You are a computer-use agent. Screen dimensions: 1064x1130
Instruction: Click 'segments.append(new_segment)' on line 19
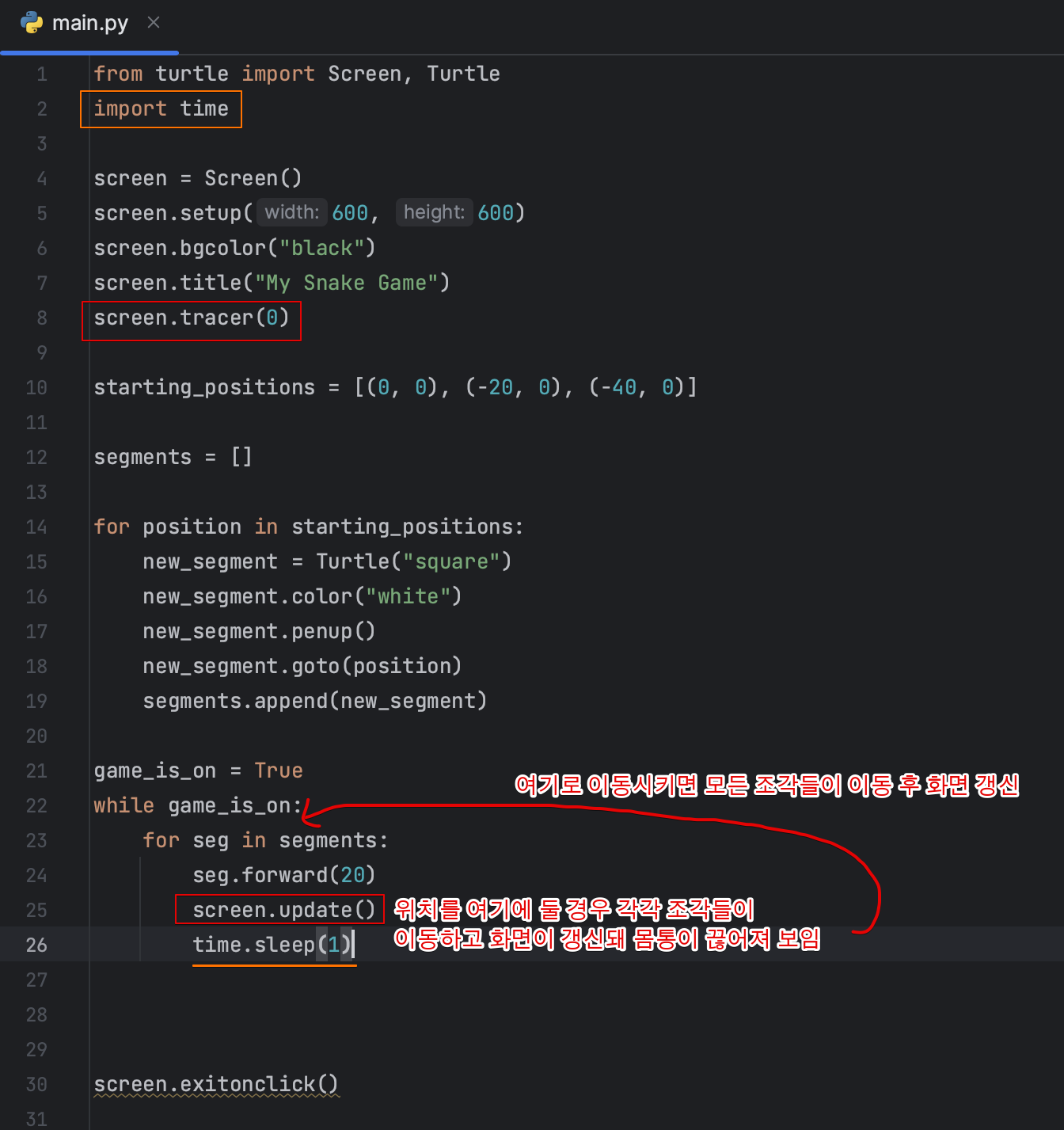click(x=315, y=701)
